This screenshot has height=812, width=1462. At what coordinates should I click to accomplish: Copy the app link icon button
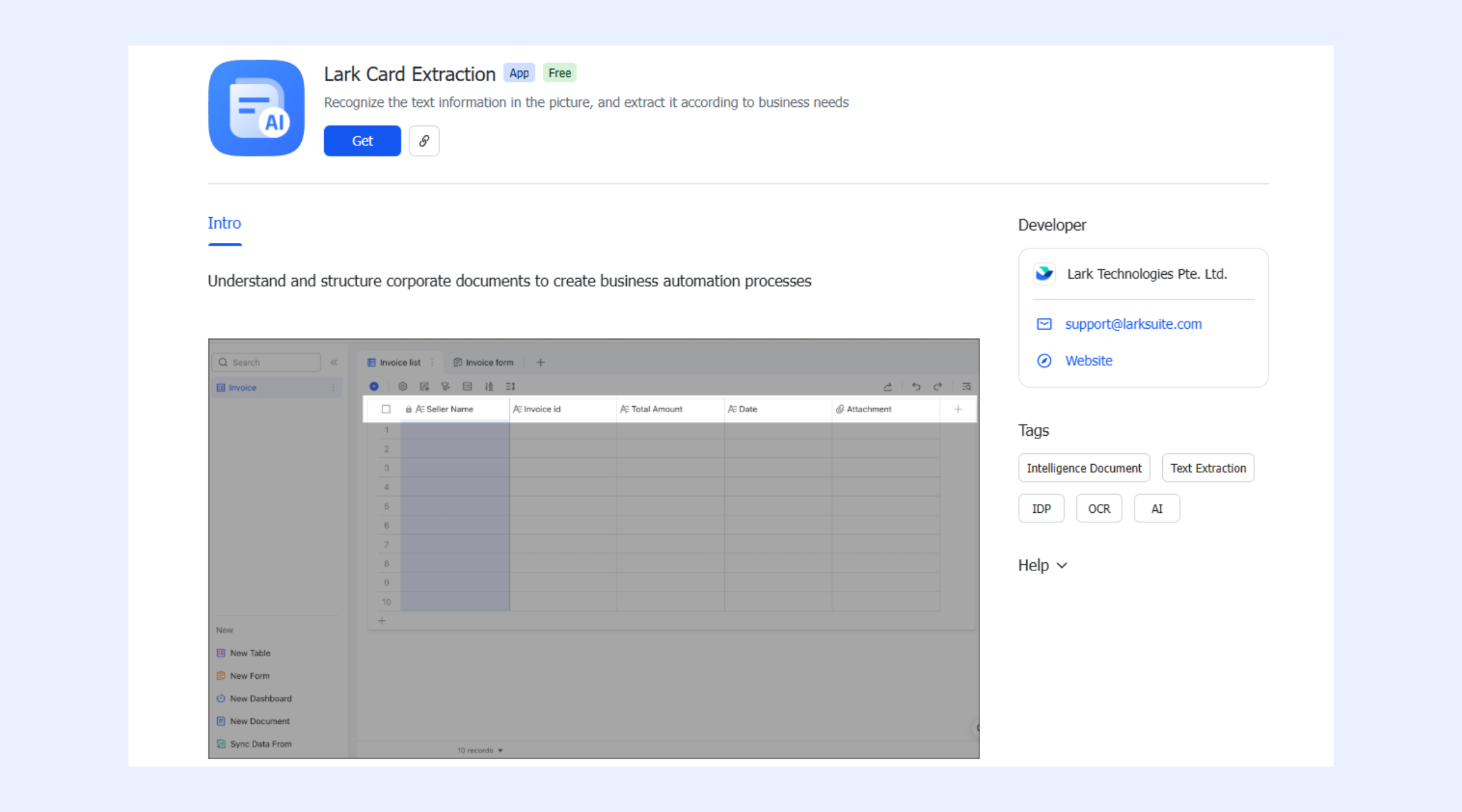[424, 141]
